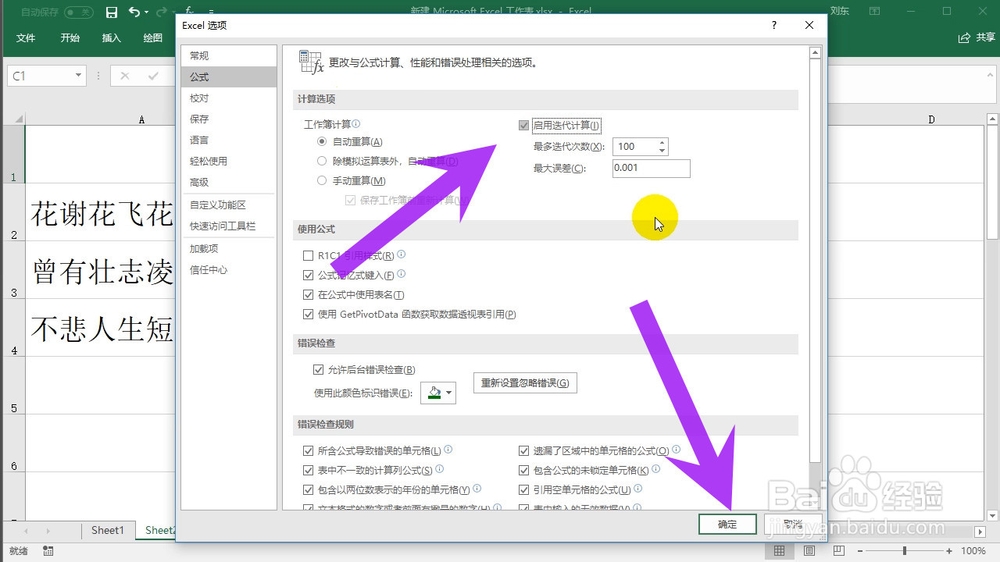
Task: Select the 信任中心 options category
Action: 228,270
